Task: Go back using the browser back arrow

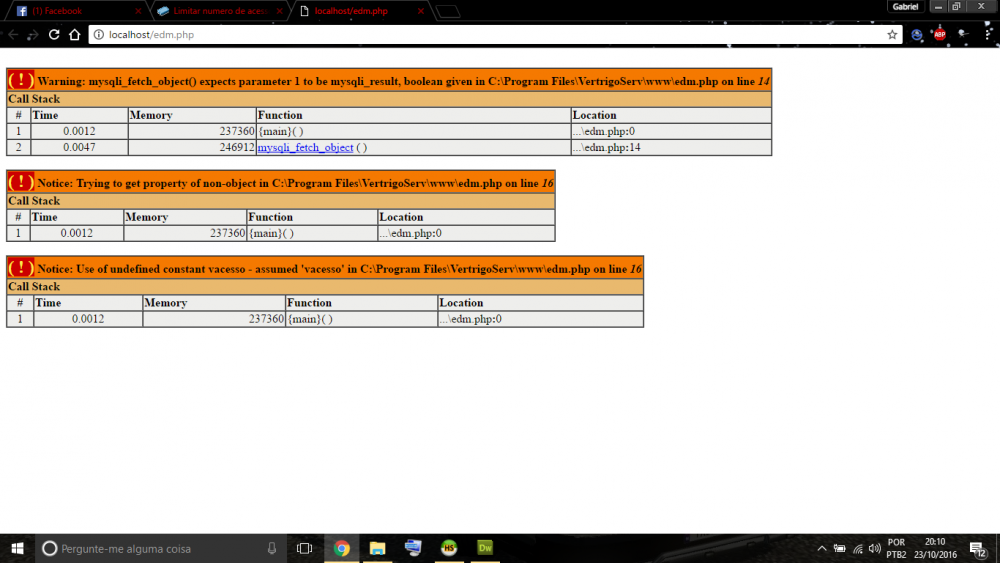Action: pos(13,34)
